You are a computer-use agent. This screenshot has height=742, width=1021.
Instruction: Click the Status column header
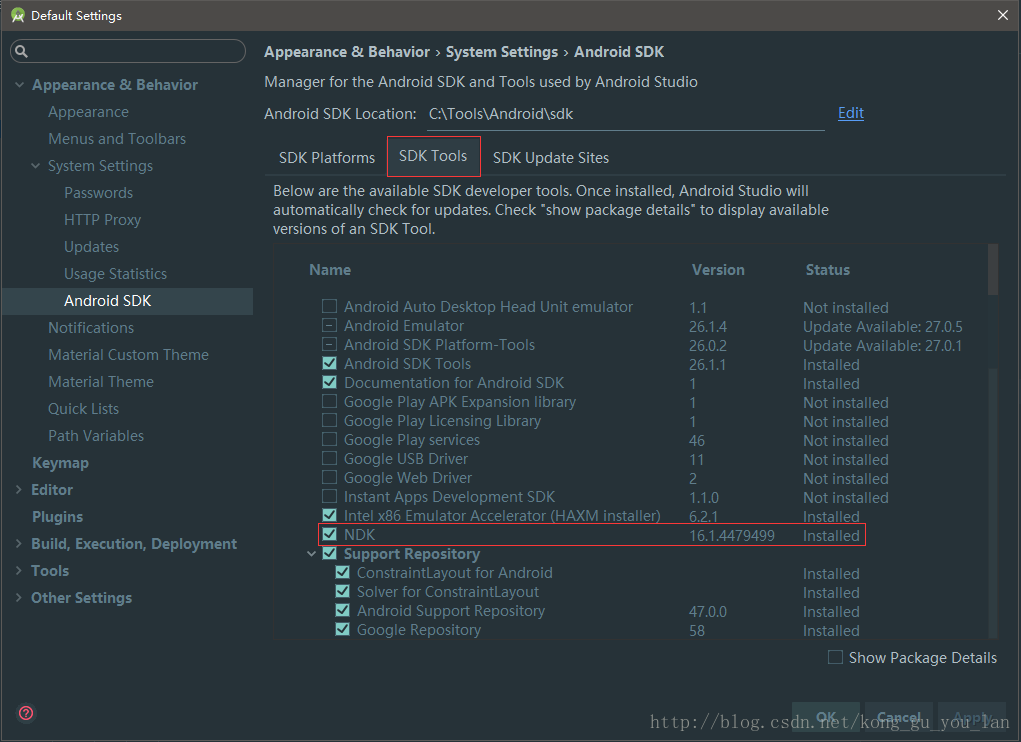click(x=828, y=269)
